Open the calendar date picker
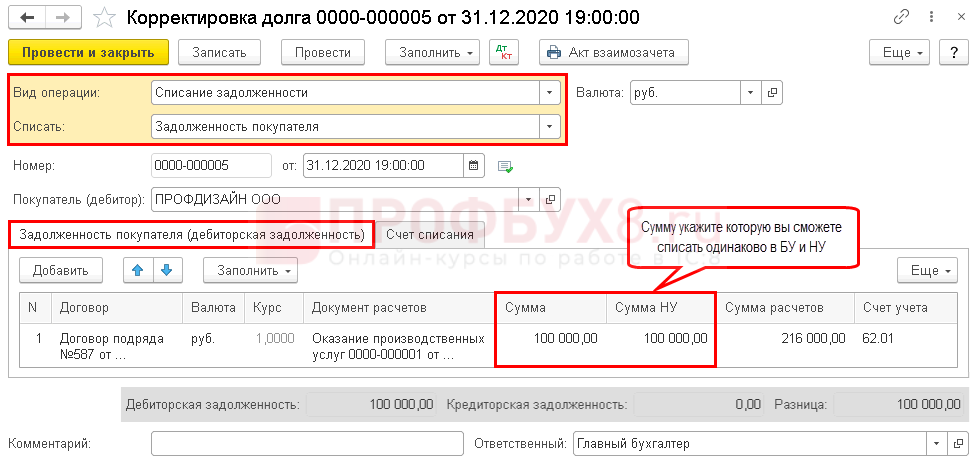This screenshot has width=975, height=462. pyautogui.click(x=473, y=165)
